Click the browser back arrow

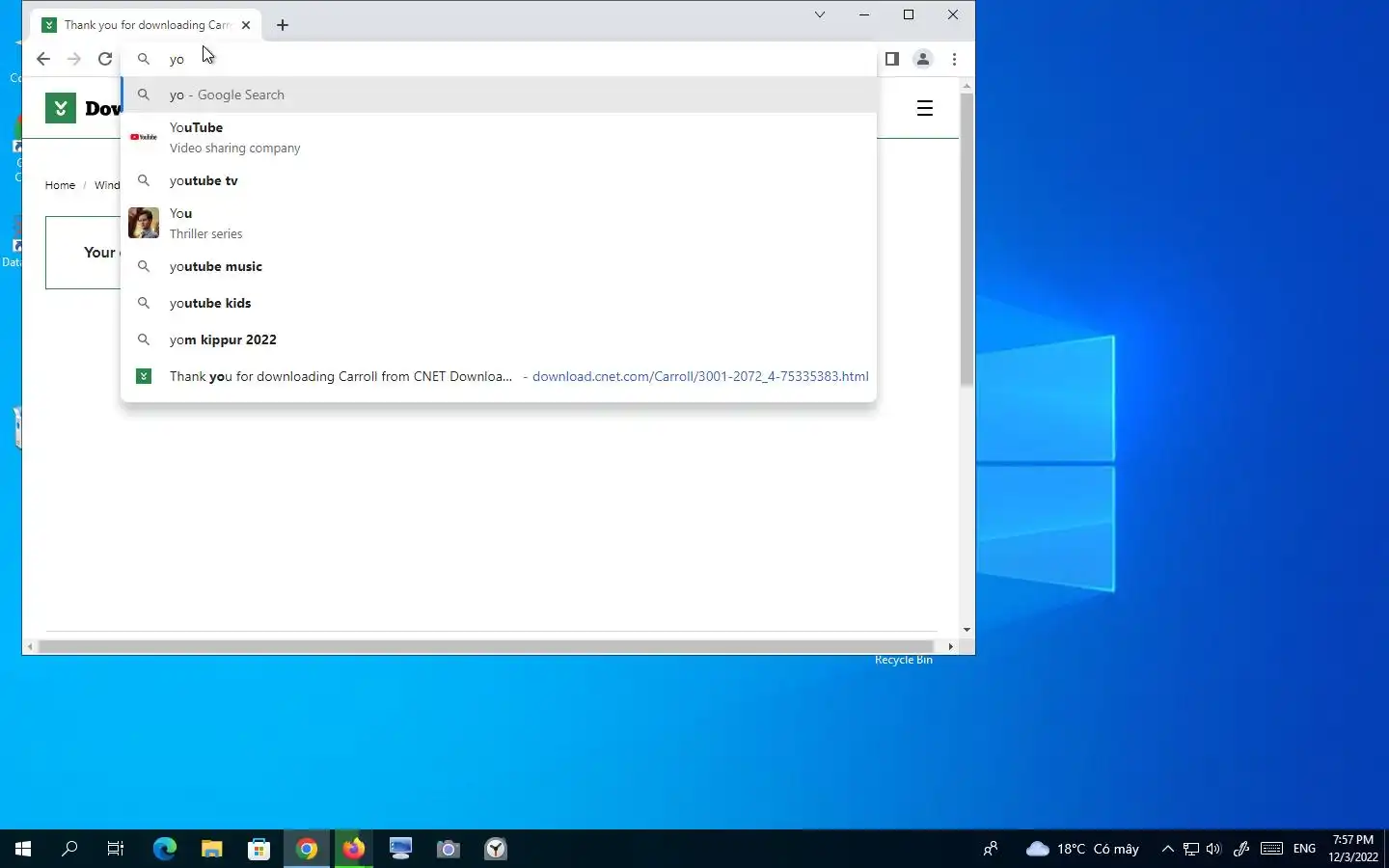[43, 59]
